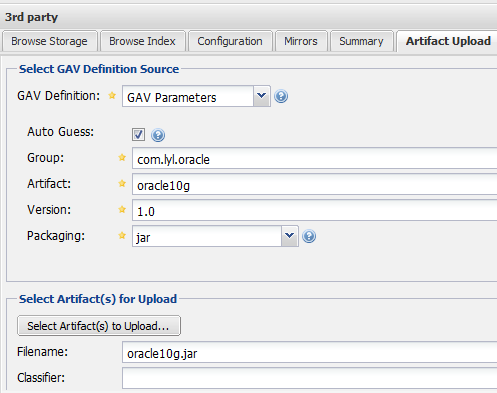Open the Configuration tab
This screenshot has height=393, width=497.
[230, 41]
